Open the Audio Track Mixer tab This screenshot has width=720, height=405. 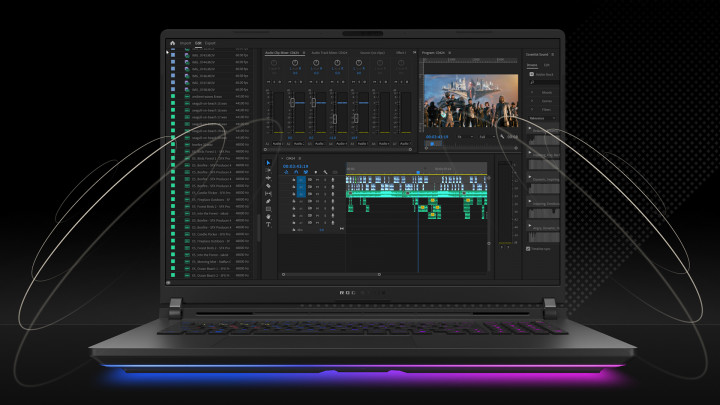(329, 53)
